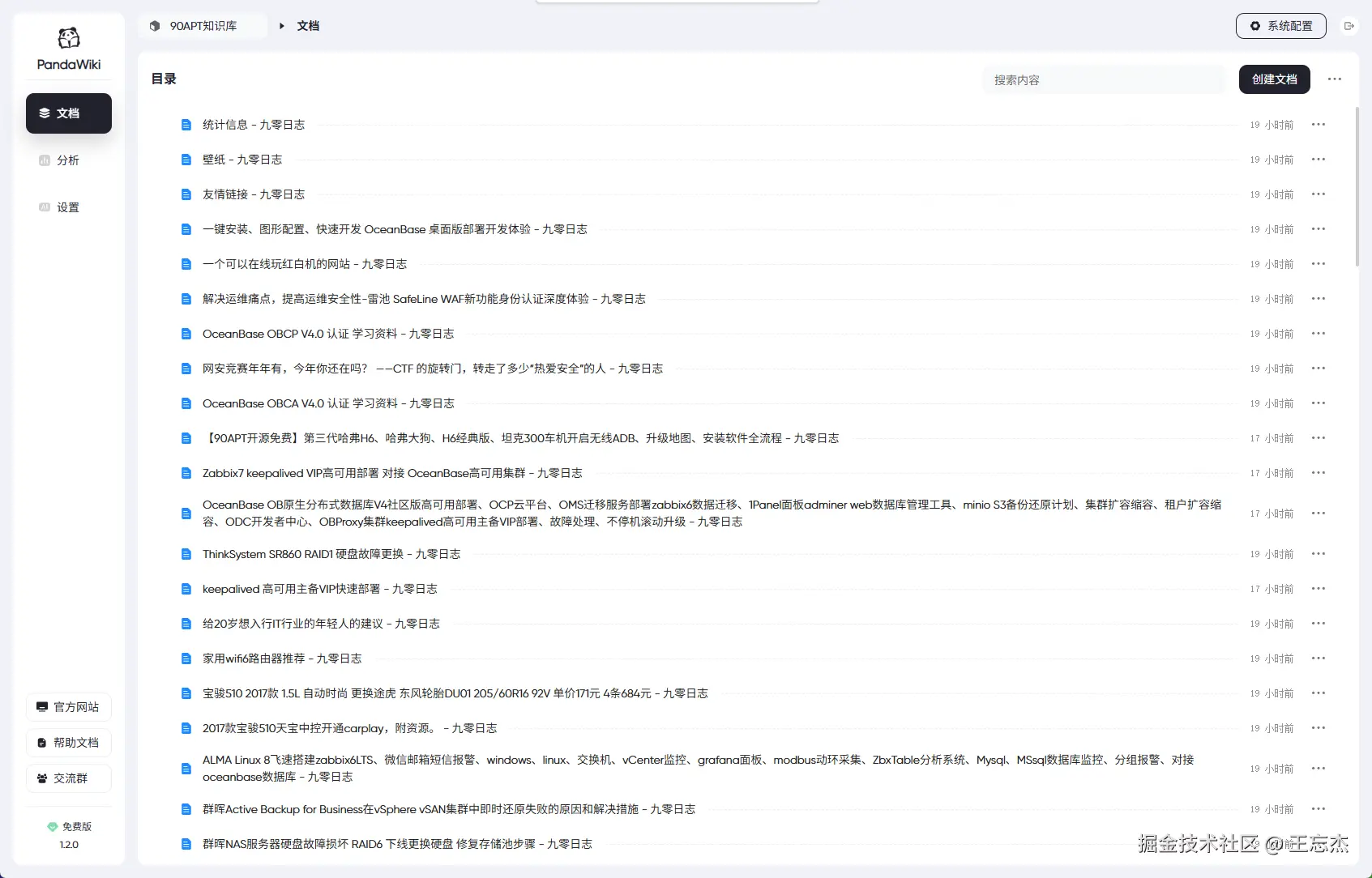Open 家用wifi6路由器推荐 document
This screenshot has height=878, width=1372.
[282, 658]
